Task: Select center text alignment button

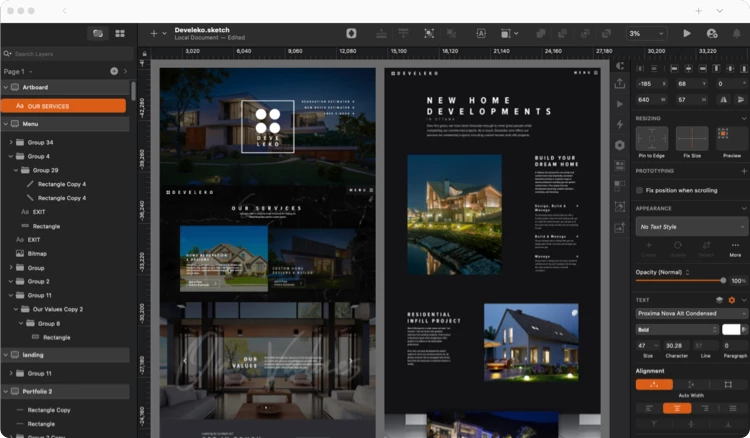Action: point(677,407)
